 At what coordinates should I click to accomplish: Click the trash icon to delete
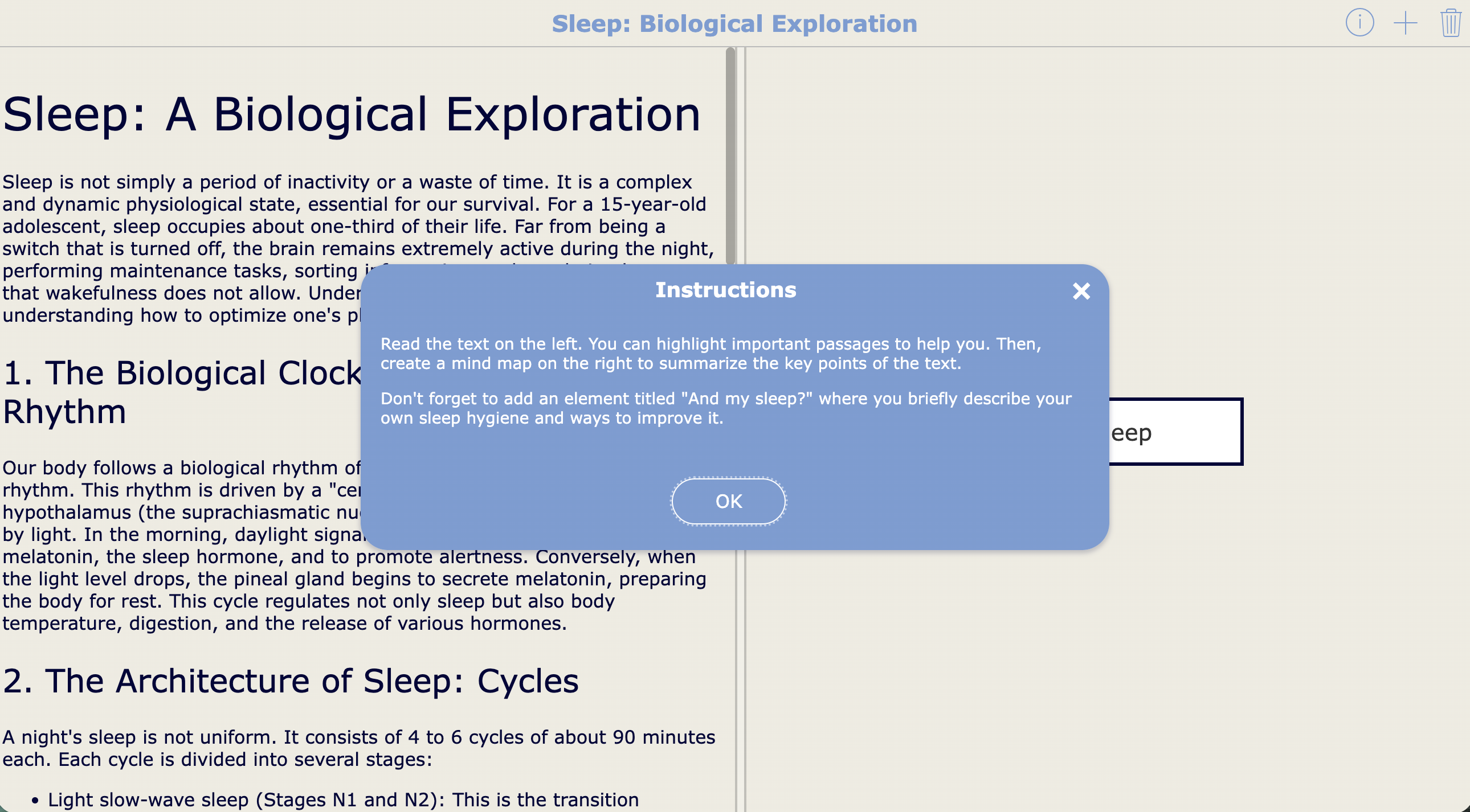pyautogui.click(x=1450, y=23)
